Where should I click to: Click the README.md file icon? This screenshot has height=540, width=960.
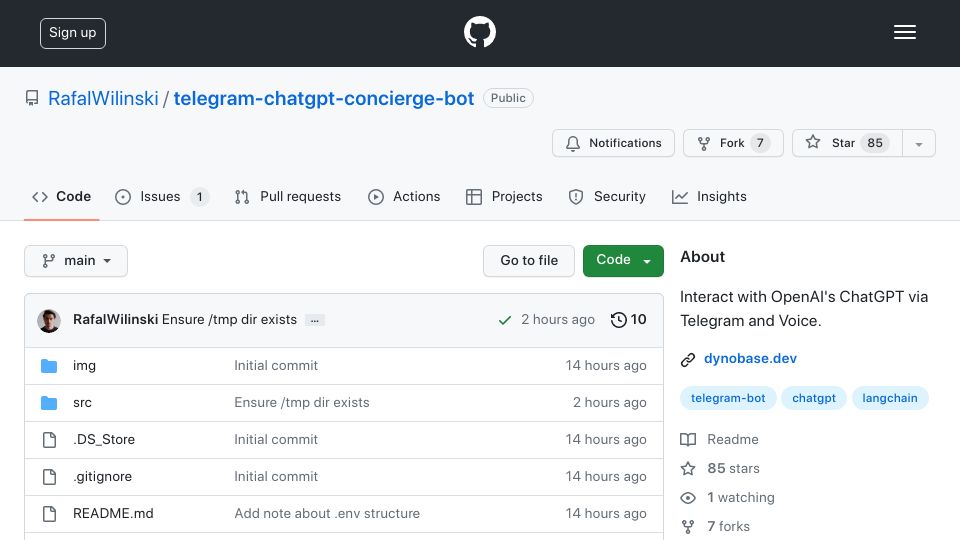[x=49, y=514]
